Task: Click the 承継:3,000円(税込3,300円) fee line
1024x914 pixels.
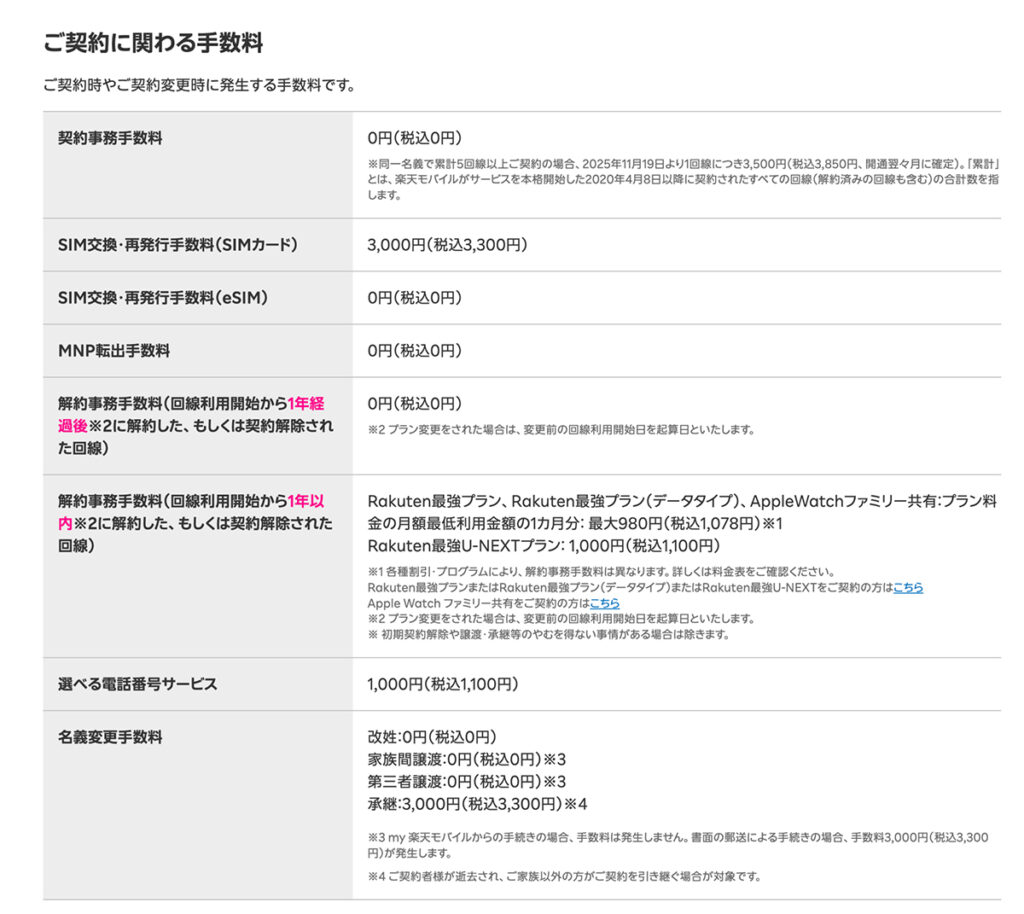Action: [477, 804]
